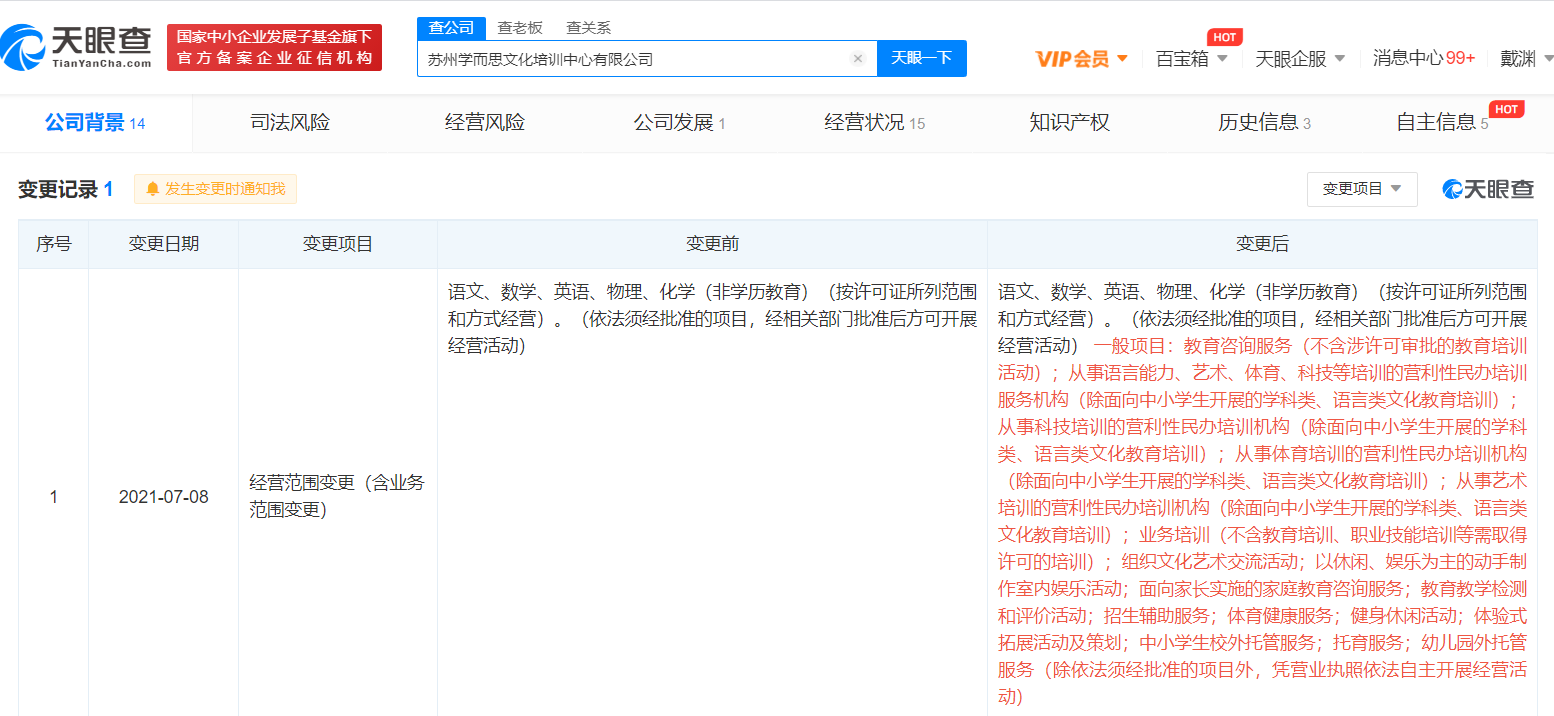
Task: Click the bell notification icon
Action: [153, 189]
